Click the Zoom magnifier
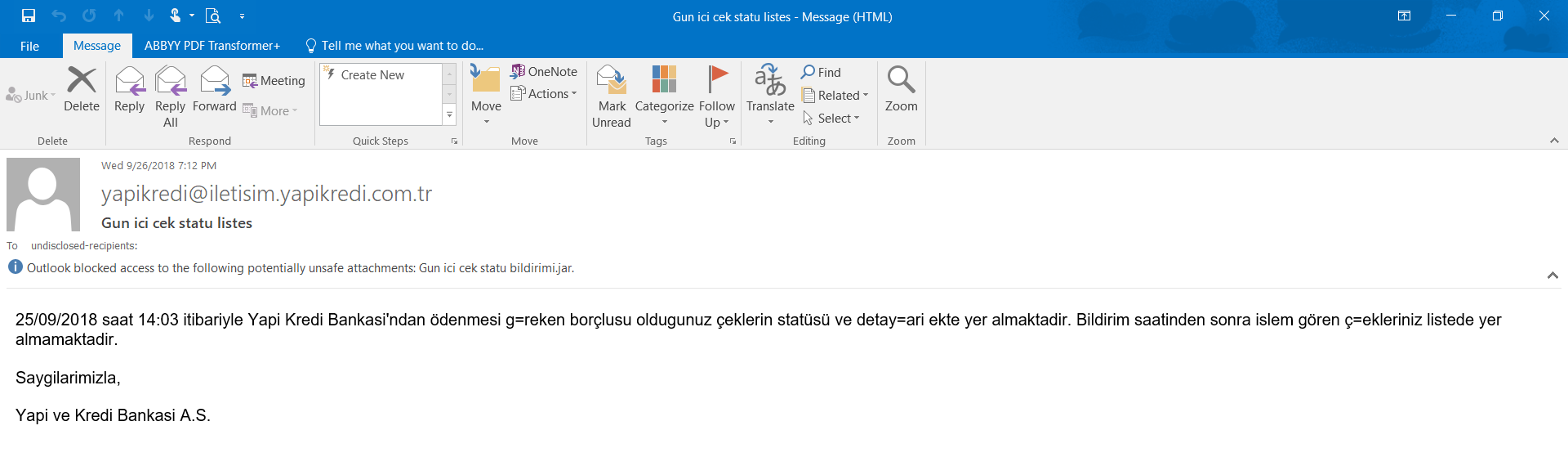1568x466 pixels. tap(902, 89)
